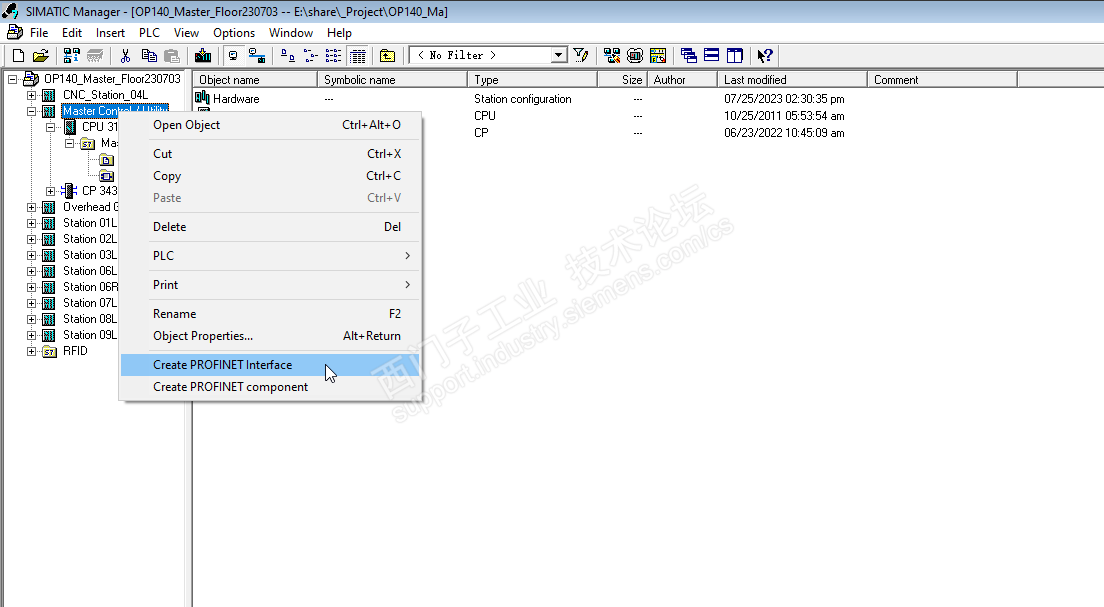Click the Hardware object icon in list

click(203, 98)
